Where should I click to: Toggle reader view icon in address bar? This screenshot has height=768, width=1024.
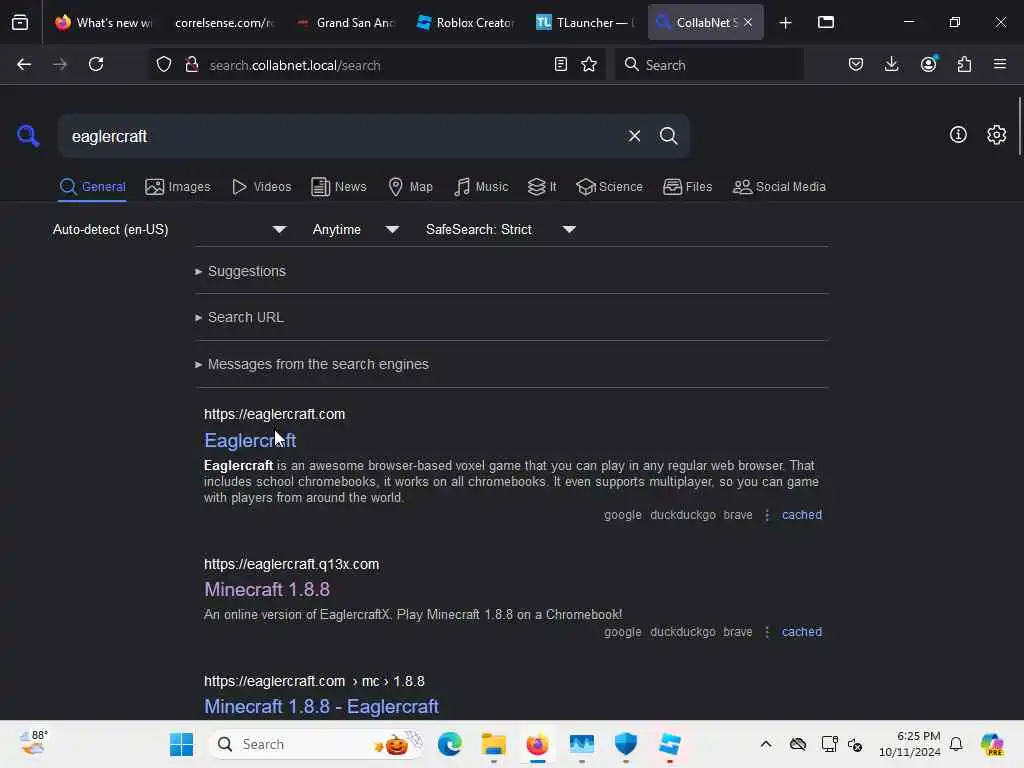coord(560,65)
